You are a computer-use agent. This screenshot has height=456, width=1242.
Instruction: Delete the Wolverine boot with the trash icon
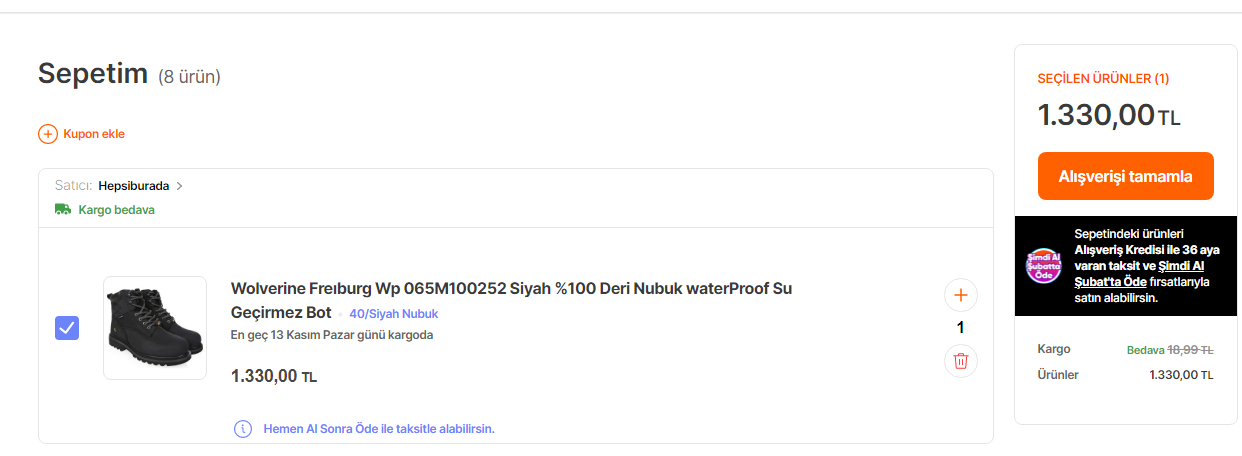(961, 361)
